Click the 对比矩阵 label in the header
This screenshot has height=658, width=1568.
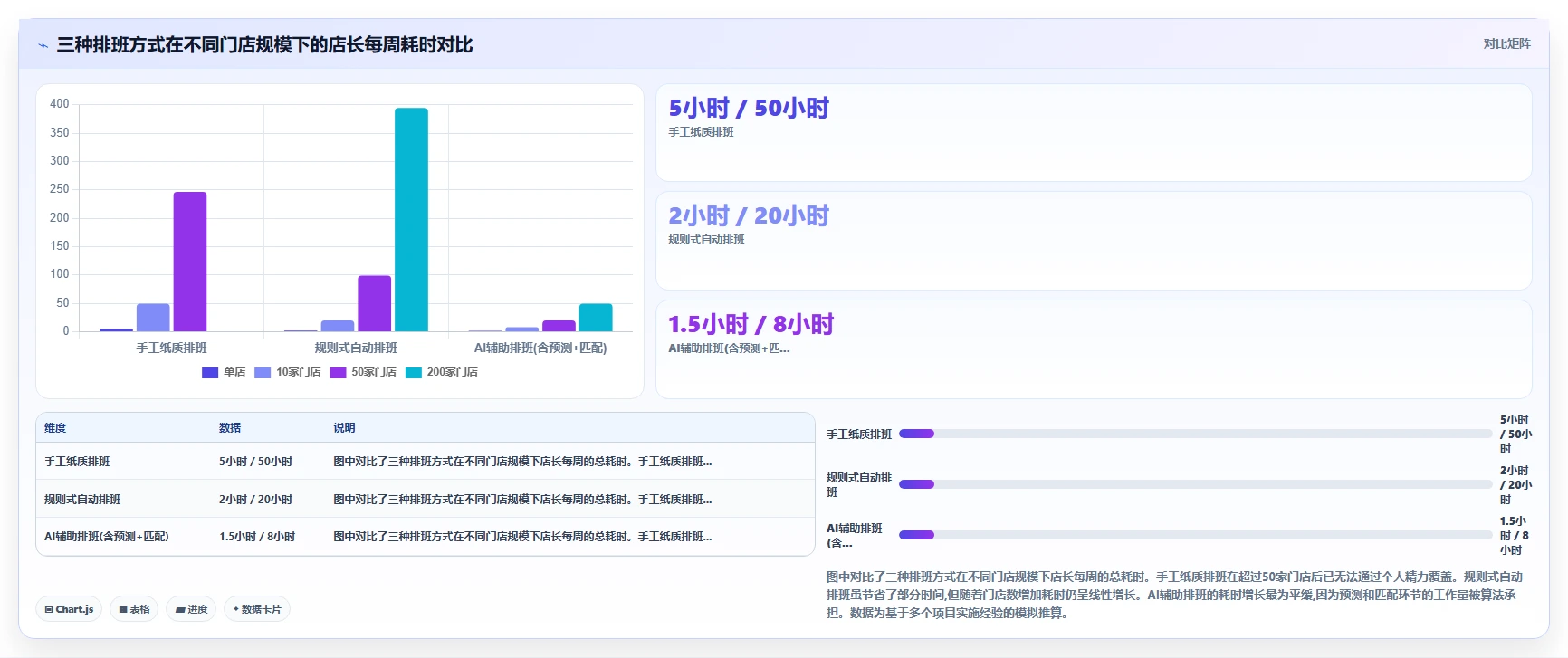(x=1506, y=43)
